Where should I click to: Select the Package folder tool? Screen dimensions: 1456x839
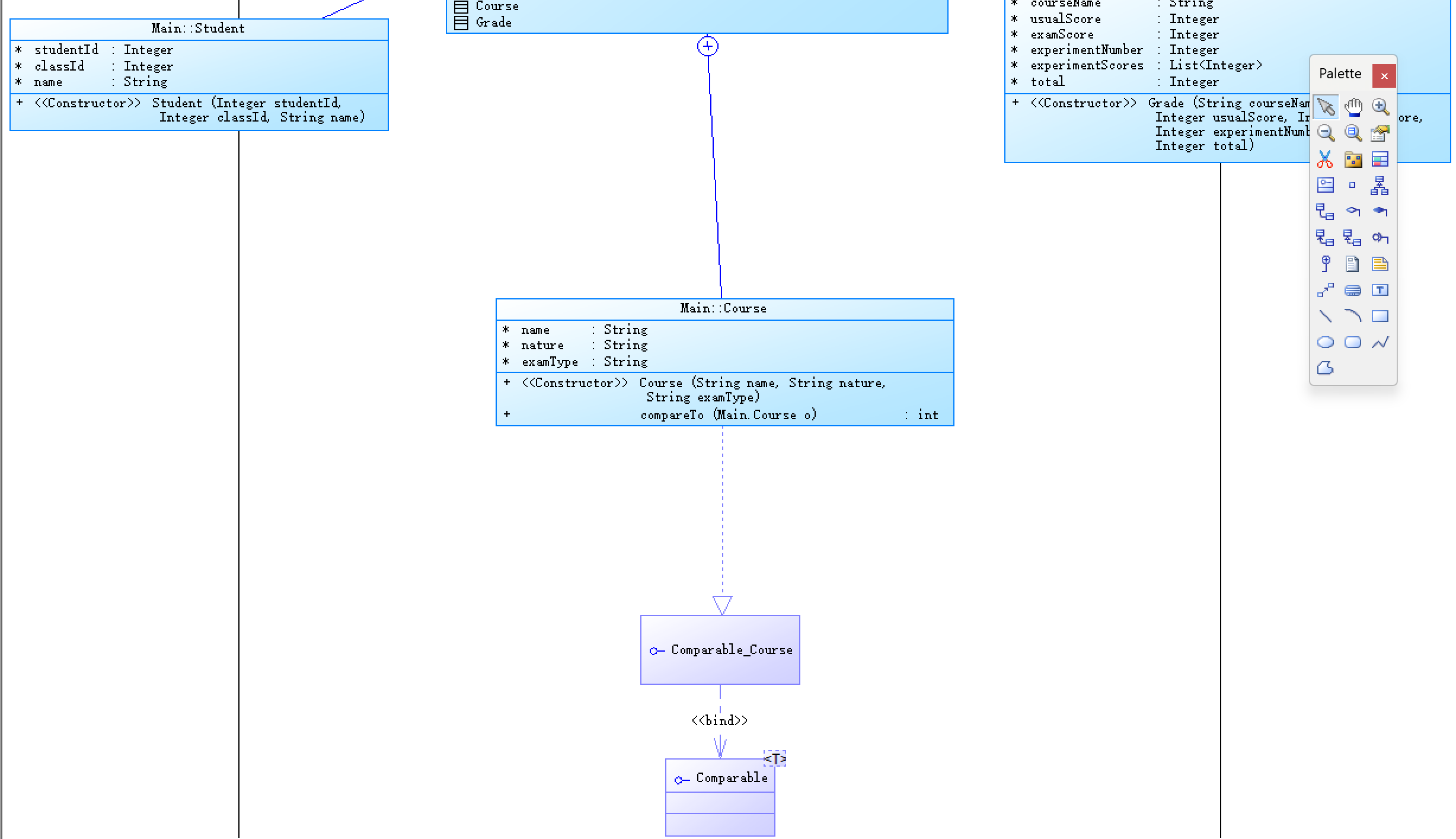click(1353, 159)
